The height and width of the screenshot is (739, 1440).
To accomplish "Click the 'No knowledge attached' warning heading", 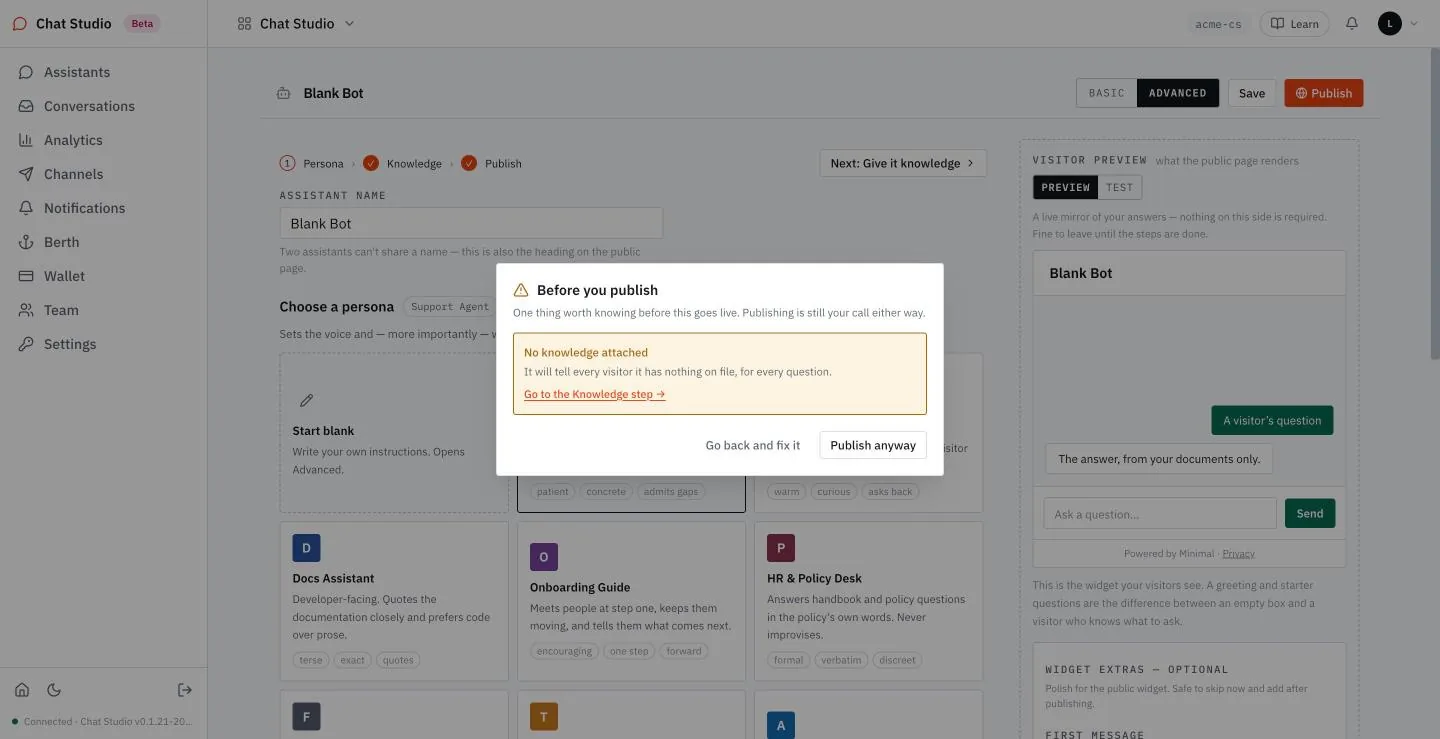I will (x=586, y=352).
